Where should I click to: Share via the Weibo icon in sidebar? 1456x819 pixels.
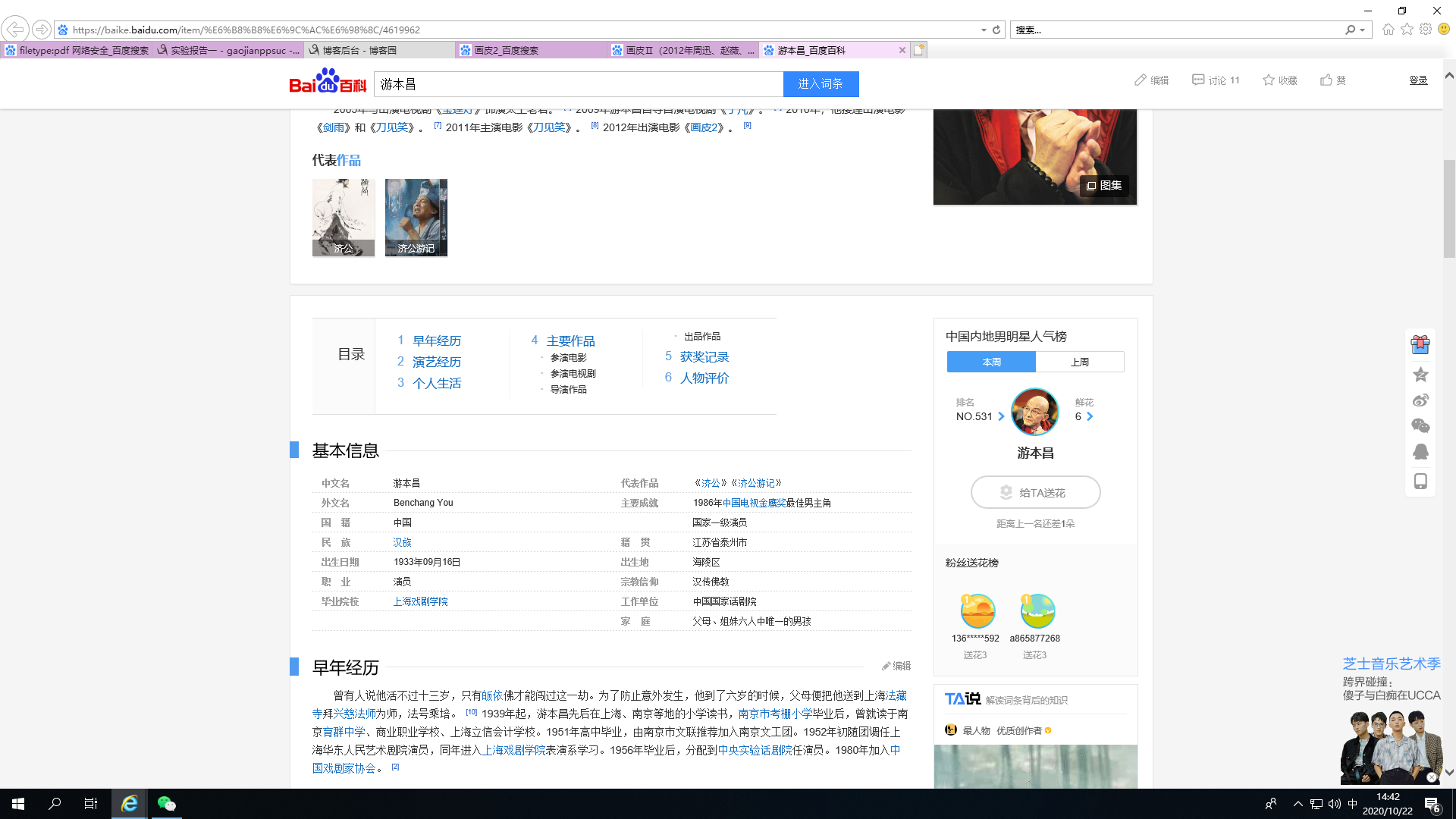point(1420,400)
